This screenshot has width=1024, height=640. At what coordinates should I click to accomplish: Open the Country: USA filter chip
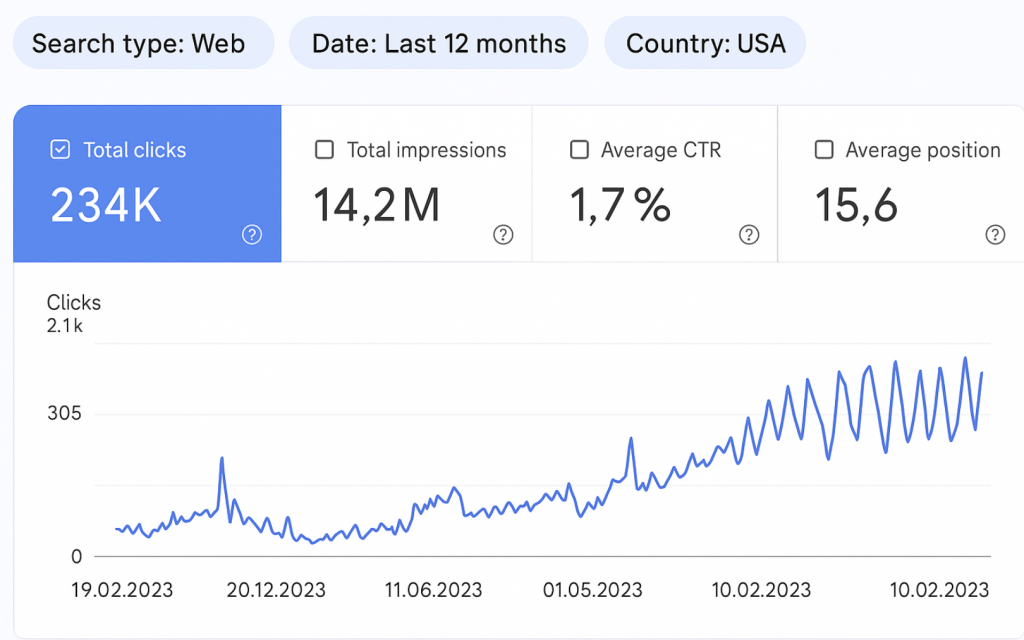click(x=705, y=43)
